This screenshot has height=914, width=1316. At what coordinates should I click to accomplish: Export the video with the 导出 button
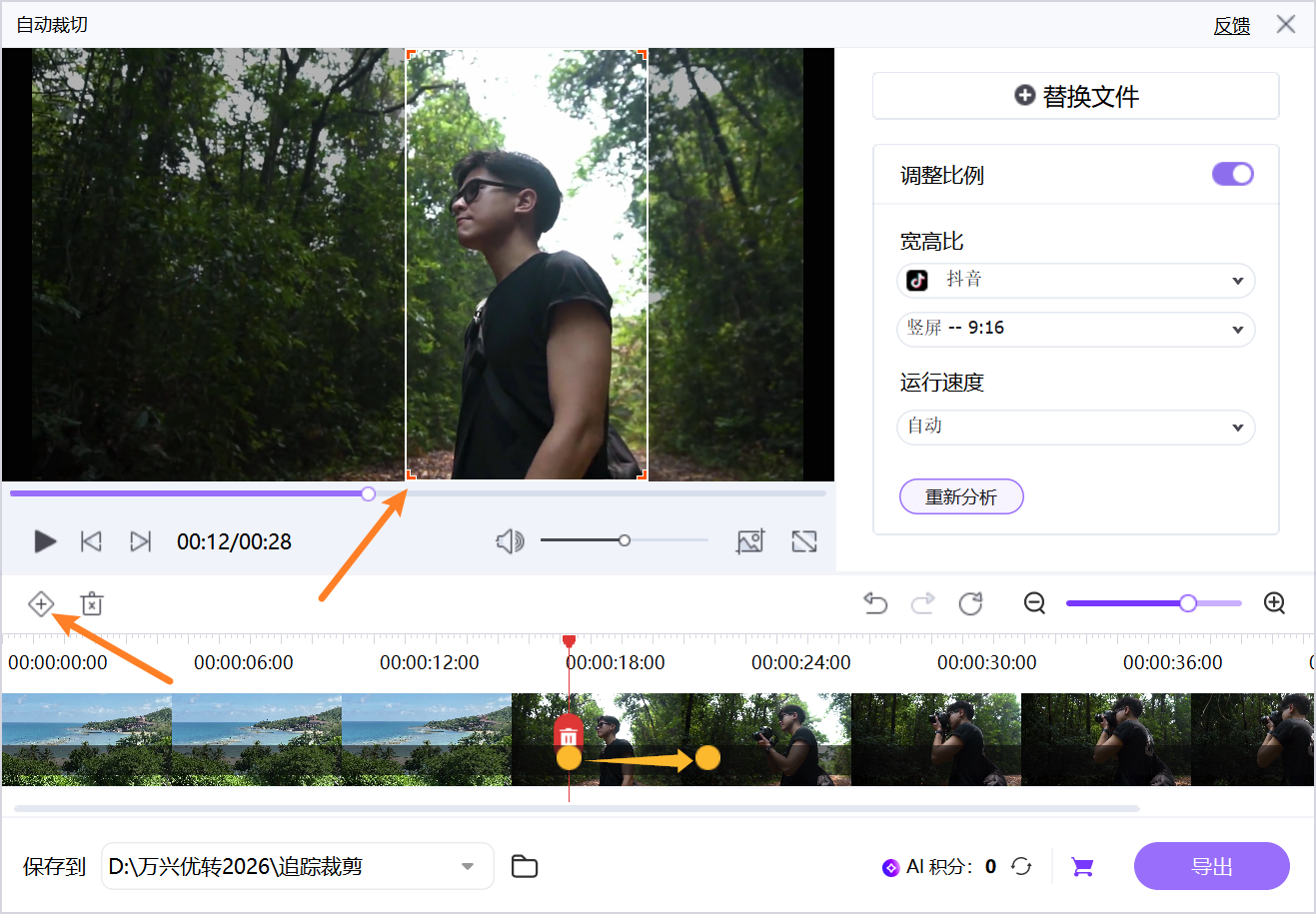pyautogui.click(x=1211, y=866)
